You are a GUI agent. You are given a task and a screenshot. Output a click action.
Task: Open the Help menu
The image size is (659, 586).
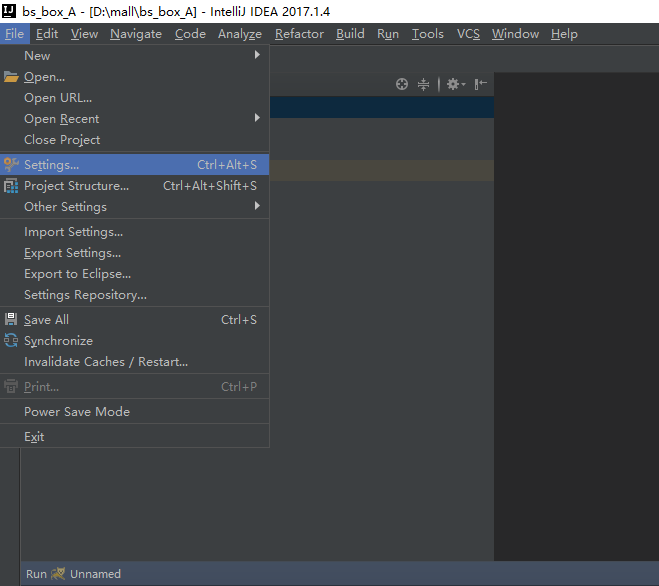(x=564, y=34)
